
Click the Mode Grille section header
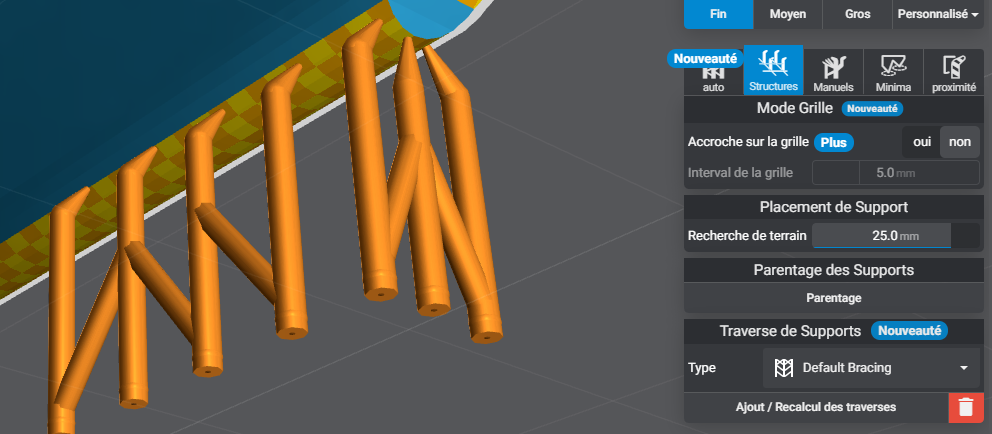[795, 108]
